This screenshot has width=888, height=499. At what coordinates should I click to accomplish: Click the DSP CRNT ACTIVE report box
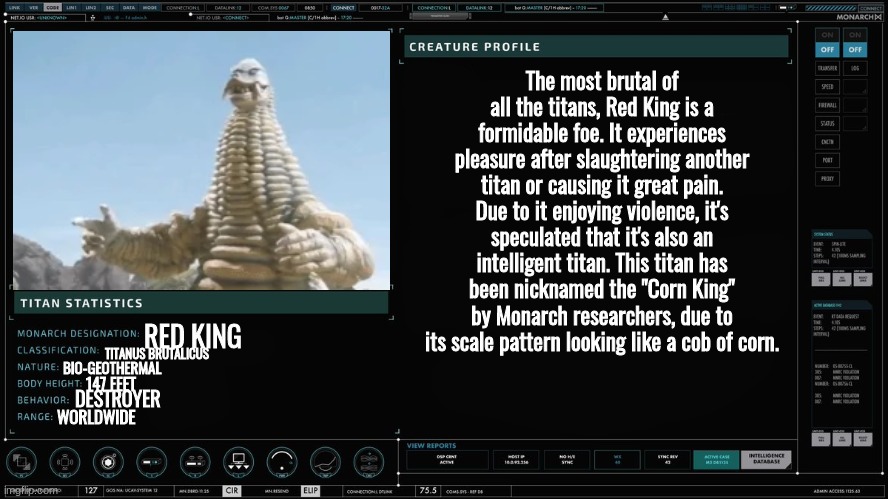pos(447,459)
